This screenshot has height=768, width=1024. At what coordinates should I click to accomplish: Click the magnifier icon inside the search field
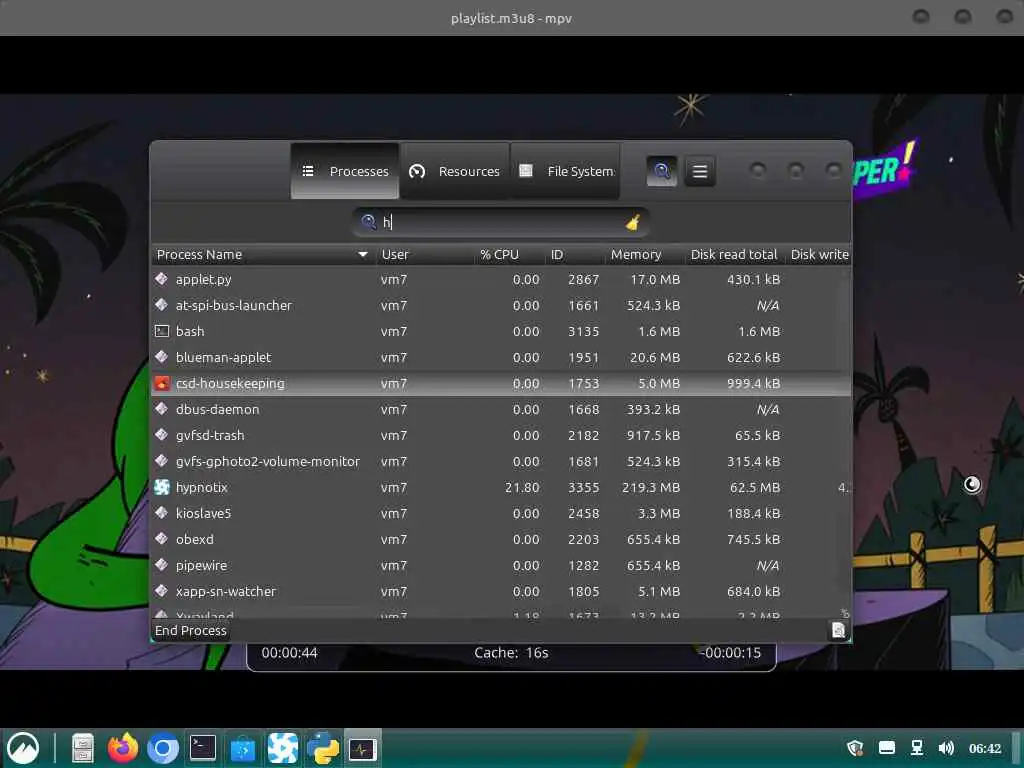[368, 222]
